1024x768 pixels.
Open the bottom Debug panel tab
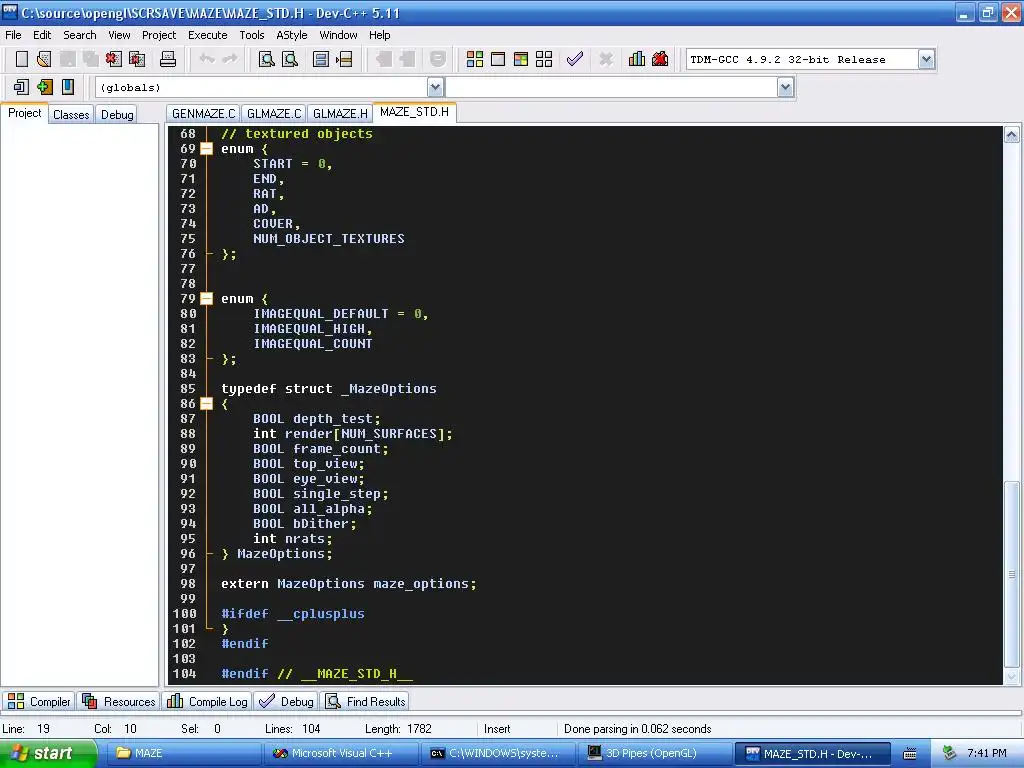pyautogui.click(x=286, y=701)
